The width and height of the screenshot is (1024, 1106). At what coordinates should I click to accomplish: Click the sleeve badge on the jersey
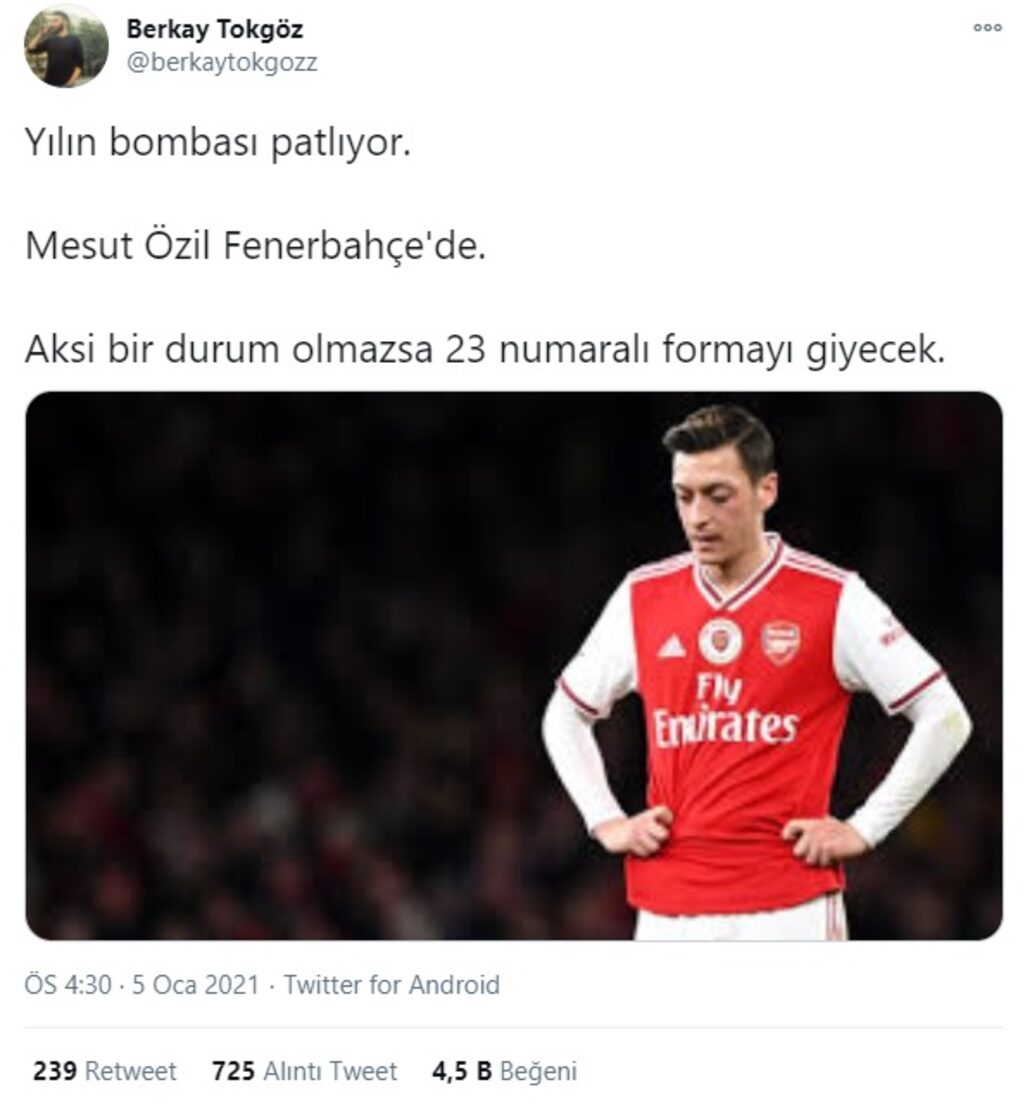point(889,630)
